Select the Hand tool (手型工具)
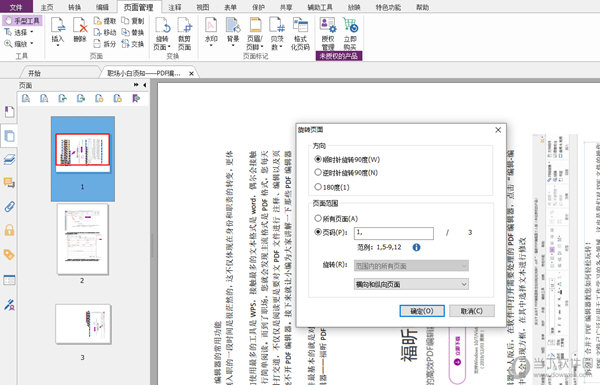The image size is (600, 385). [x=21, y=21]
